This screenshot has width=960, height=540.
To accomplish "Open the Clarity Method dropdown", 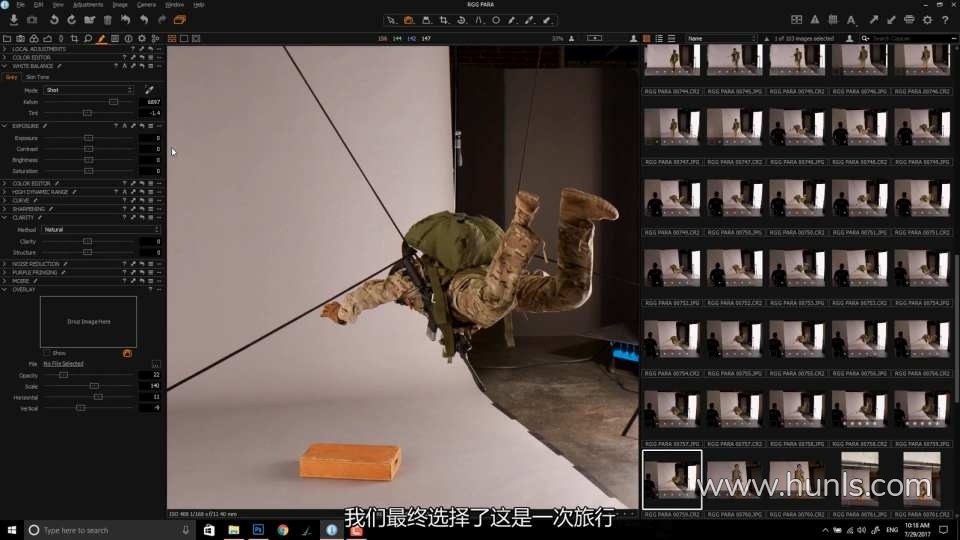I will [x=101, y=230].
